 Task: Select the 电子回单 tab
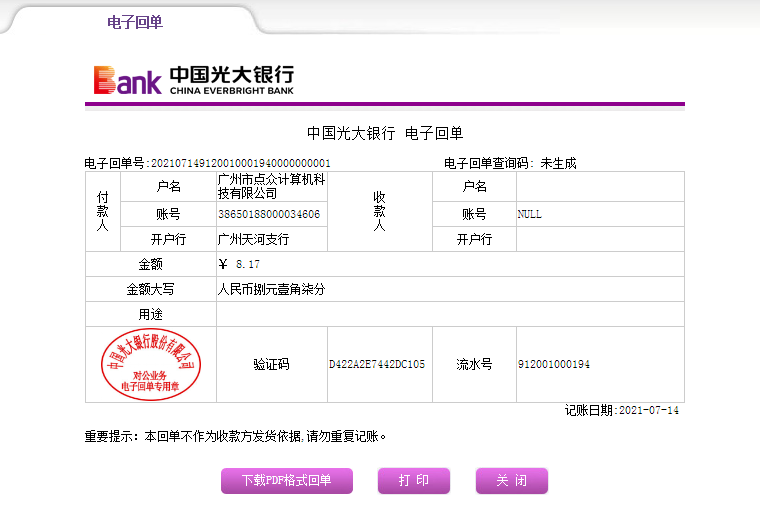tap(134, 22)
